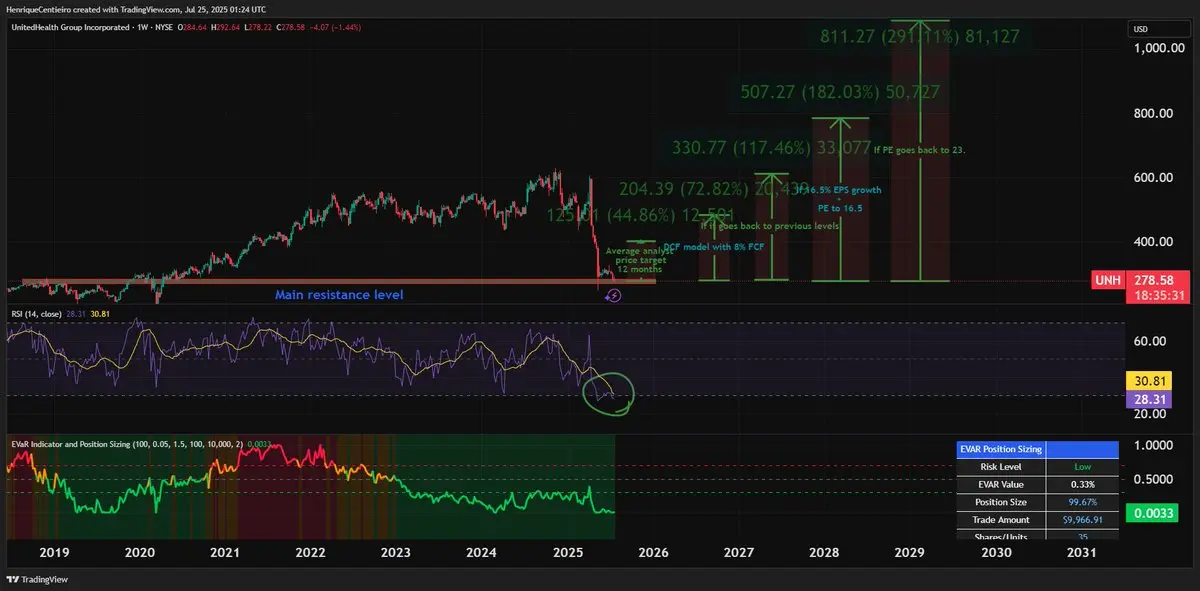Click the 1.0000 EVaR axis label

click(x=1152, y=445)
